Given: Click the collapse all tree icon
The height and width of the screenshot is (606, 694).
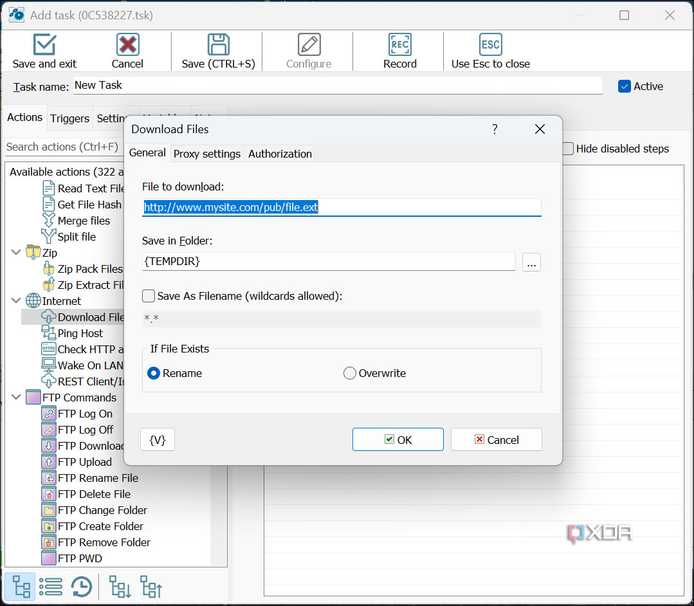Looking at the screenshot, I should 151,587.
